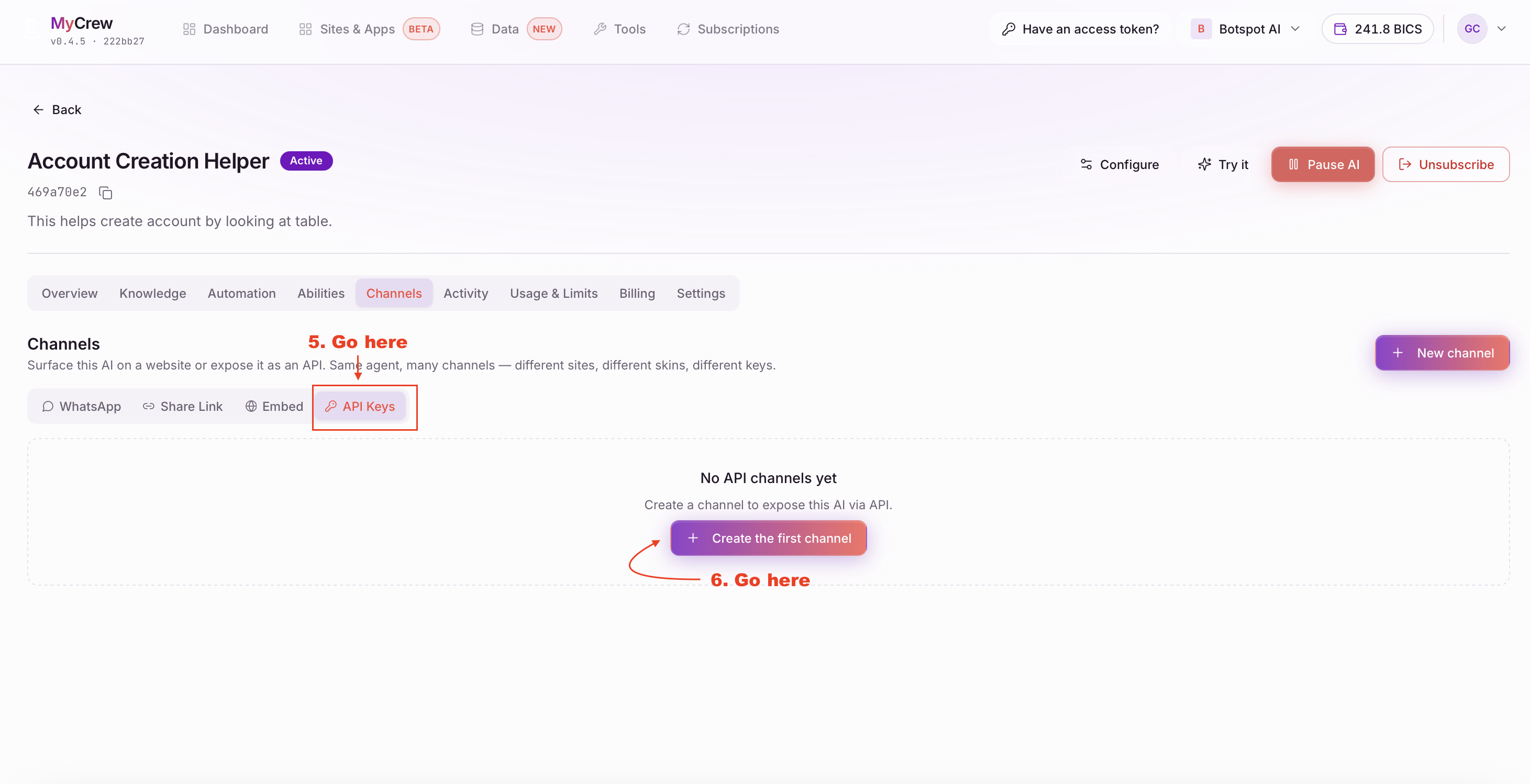Screen dimensions: 1530x784
Task: Open the Billing tab
Action: (x=637, y=293)
